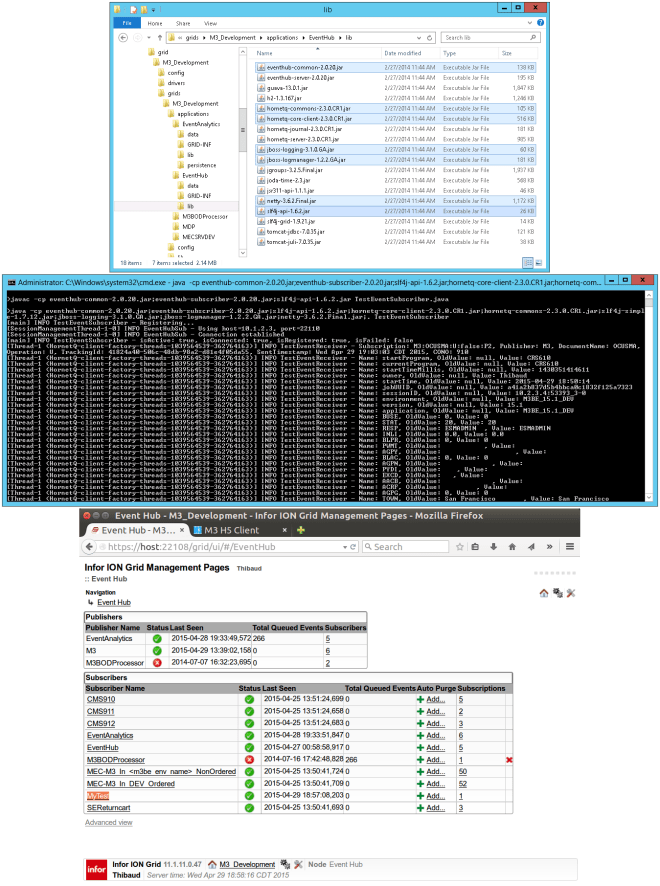Open address bar history dropdown in Explorer
Screen dimensions: 660x886
click(419, 38)
